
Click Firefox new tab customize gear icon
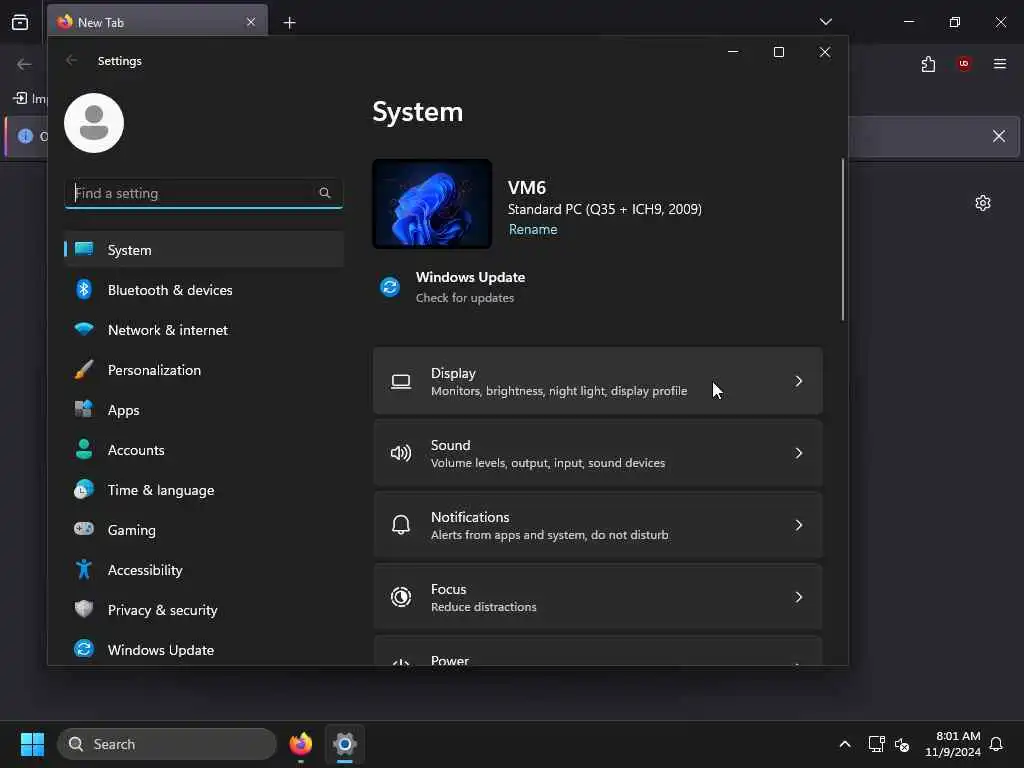[x=983, y=203]
